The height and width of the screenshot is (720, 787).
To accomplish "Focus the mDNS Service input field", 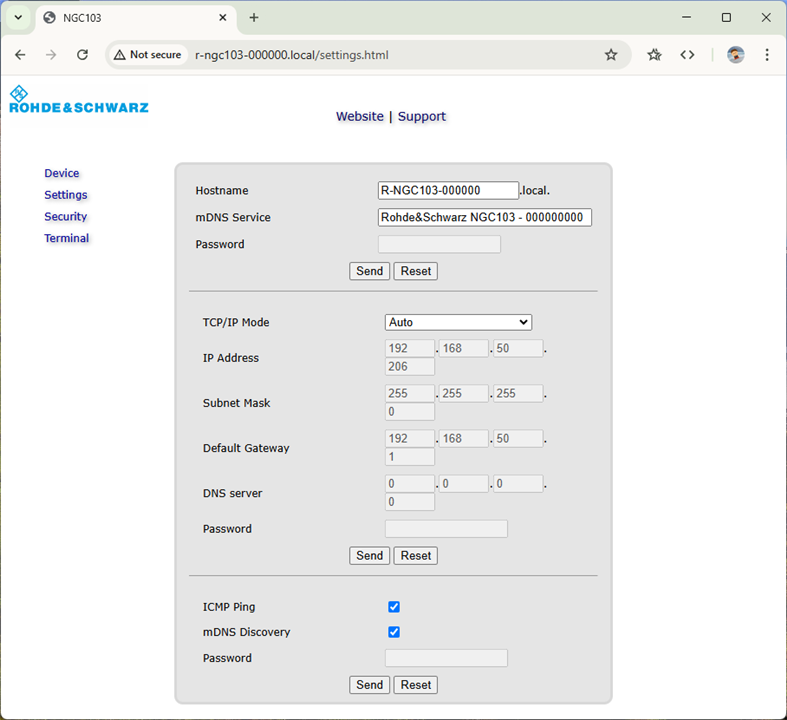I will tap(484, 217).
